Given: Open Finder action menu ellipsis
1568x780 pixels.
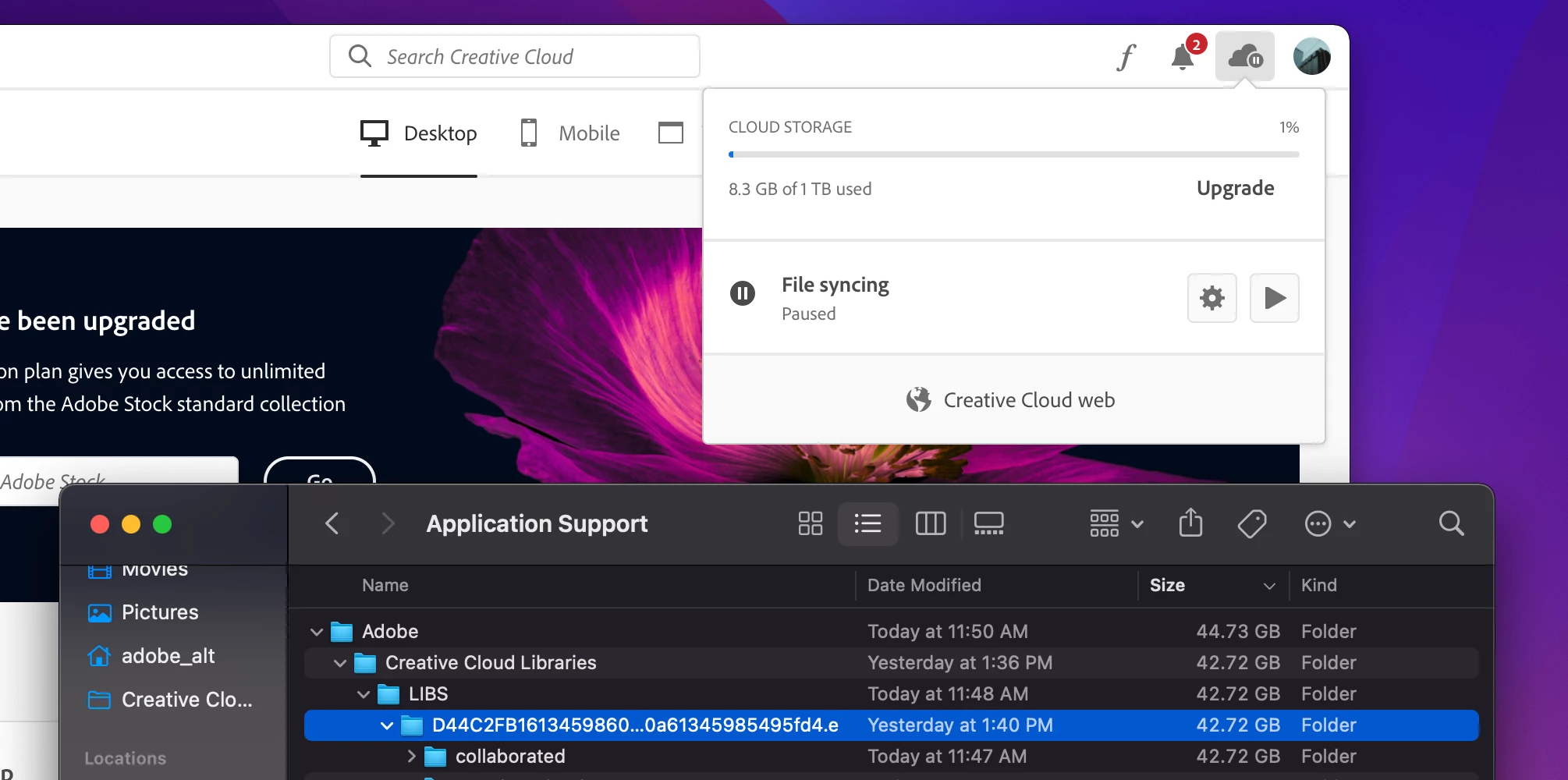Looking at the screenshot, I should pyautogui.click(x=1330, y=523).
